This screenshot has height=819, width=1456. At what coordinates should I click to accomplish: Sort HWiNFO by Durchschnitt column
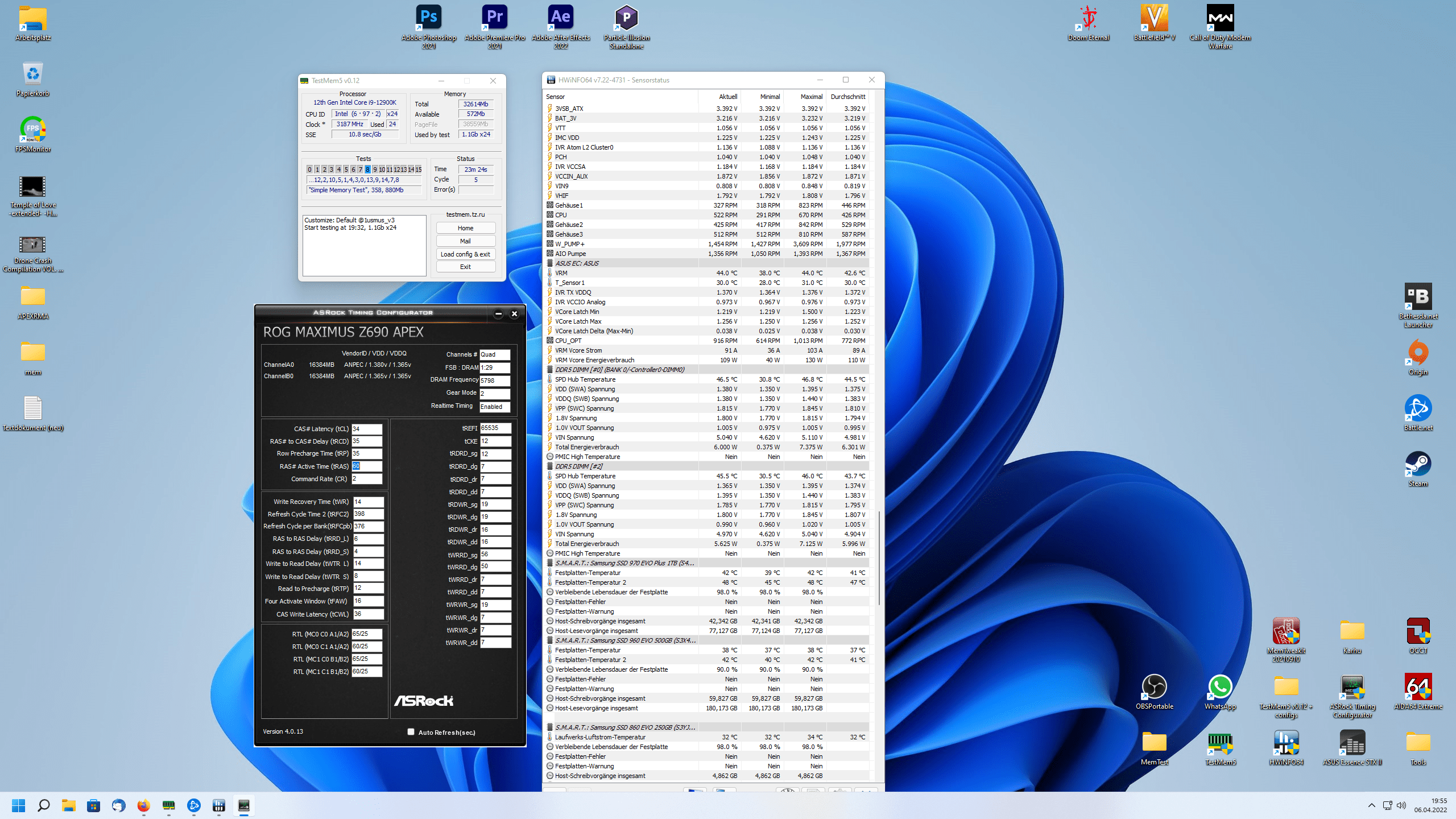click(x=847, y=97)
